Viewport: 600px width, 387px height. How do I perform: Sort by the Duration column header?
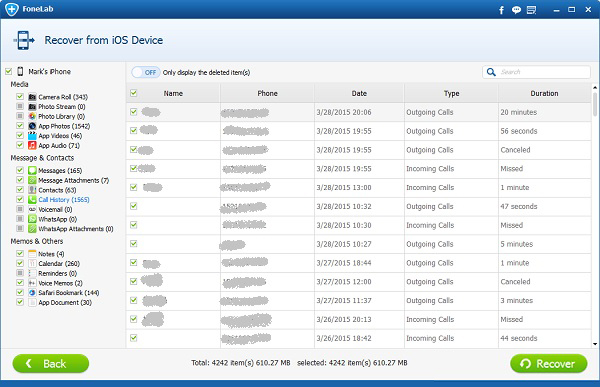tap(544, 93)
